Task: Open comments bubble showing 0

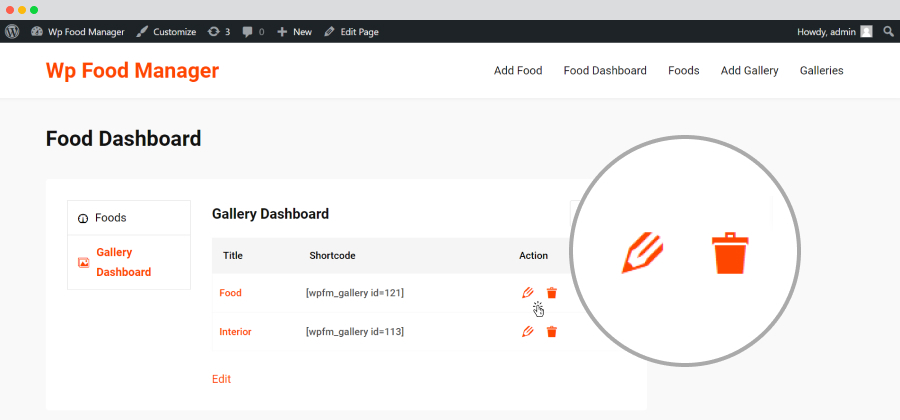Action: click(253, 32)
